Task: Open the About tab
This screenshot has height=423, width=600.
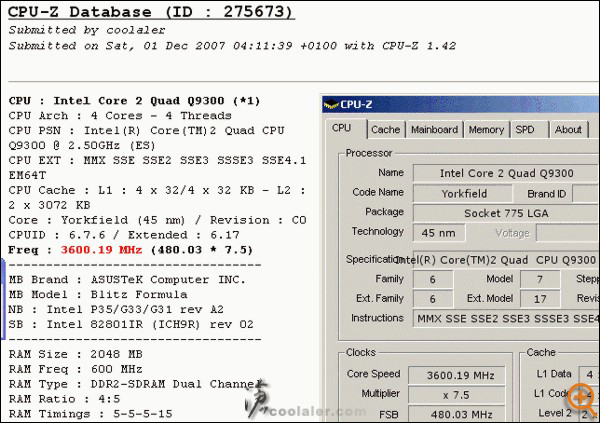Action: 568,130
